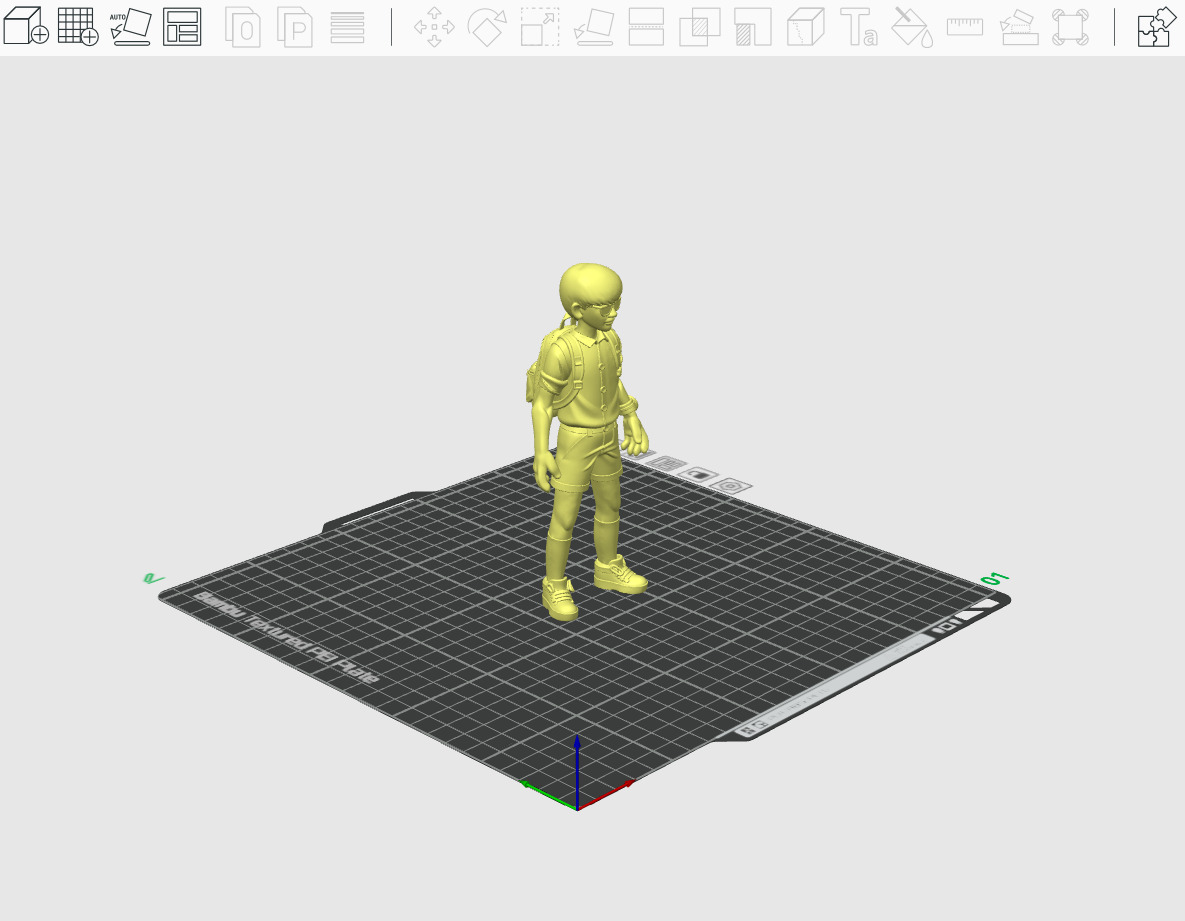Open the Cut tool
Image resolution: width=1185 pixels, height=921 pixels.
646,27
